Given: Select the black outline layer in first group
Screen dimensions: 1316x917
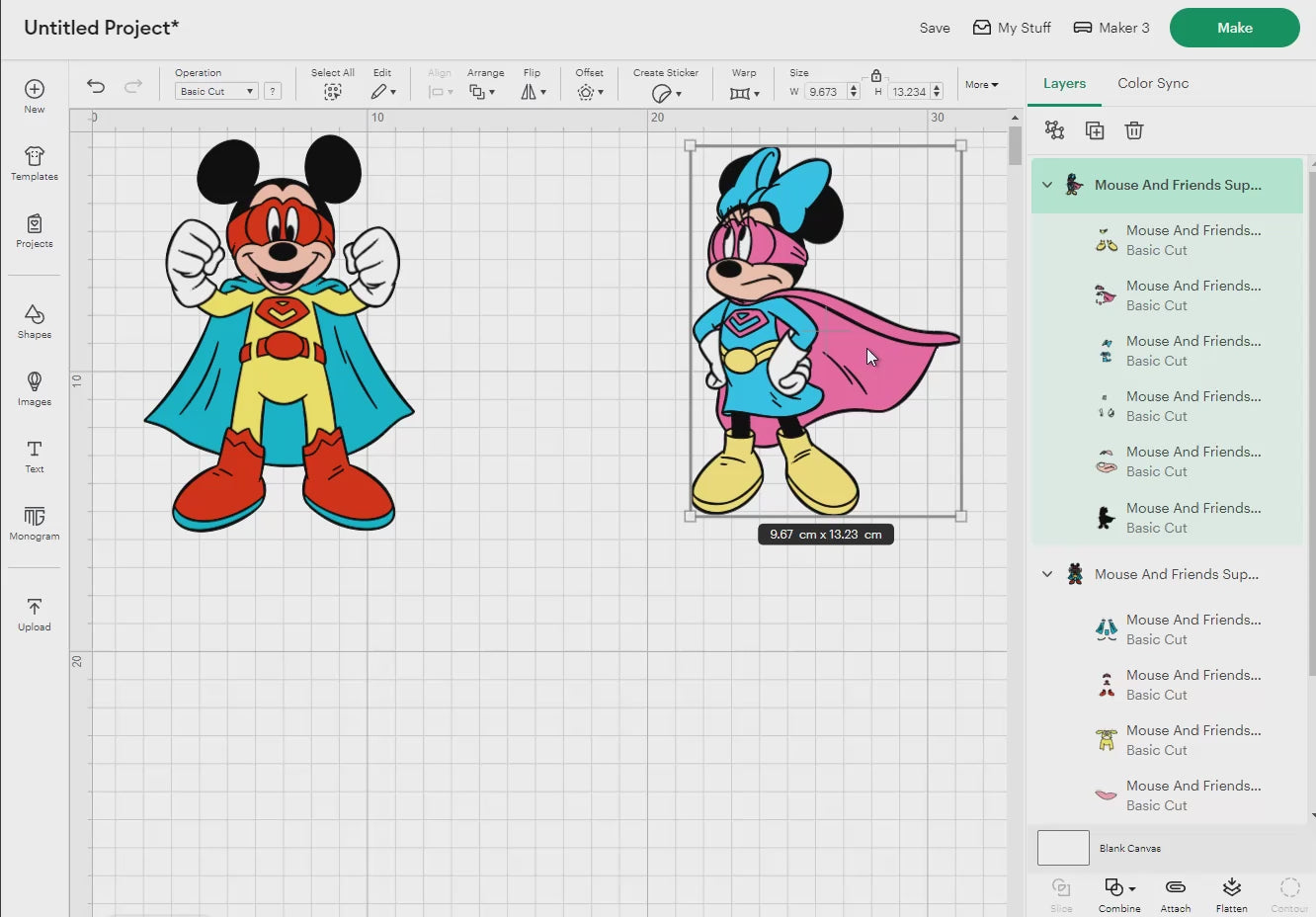Looking at the screenshot, I should tap(1167, 518).
